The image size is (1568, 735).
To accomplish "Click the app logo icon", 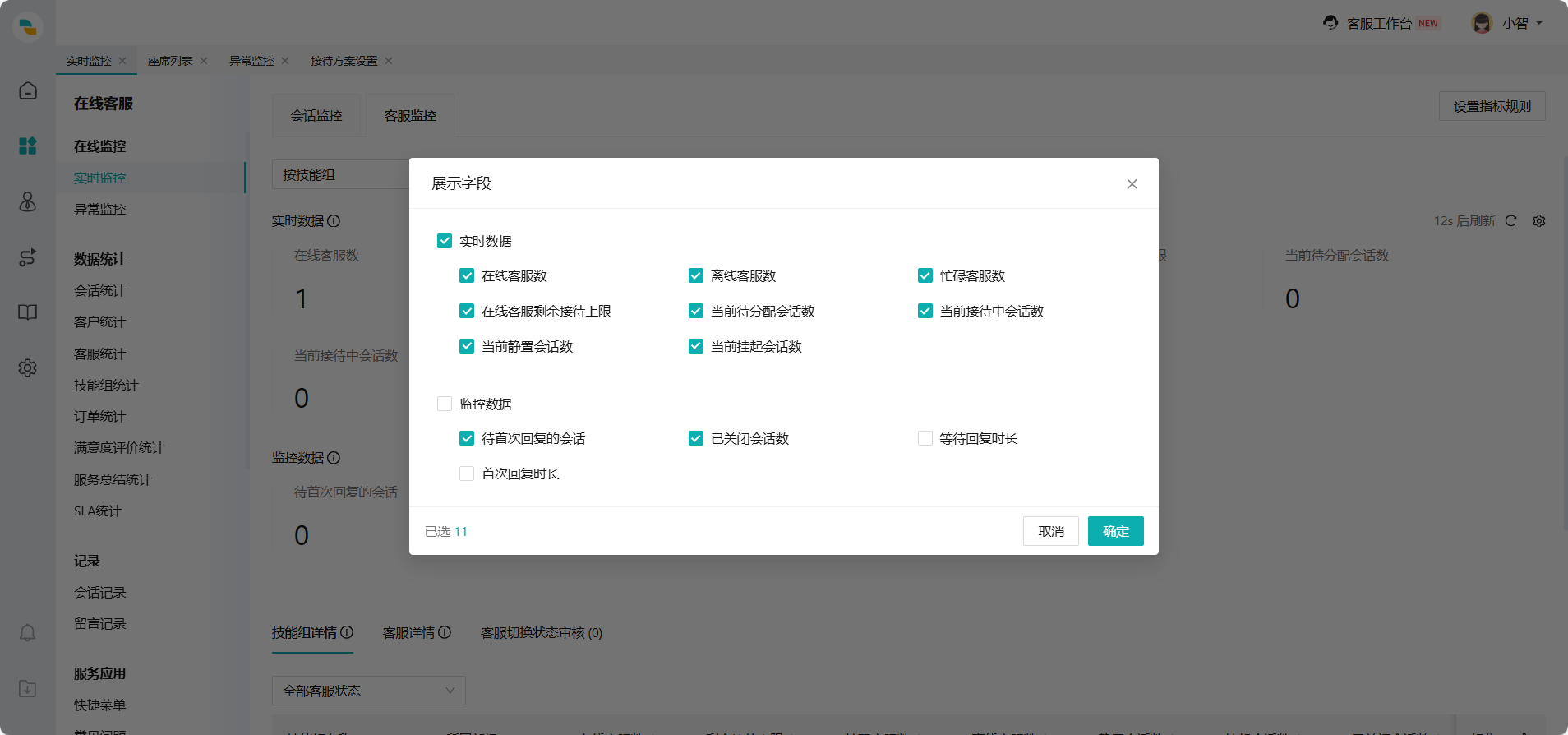I will 28,27.
